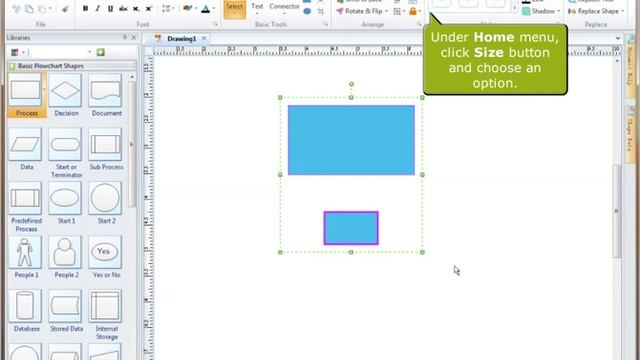Open the Arrange group dialog launcher
The width and height of the screenshot is (640, 360).
pos(419,24)
